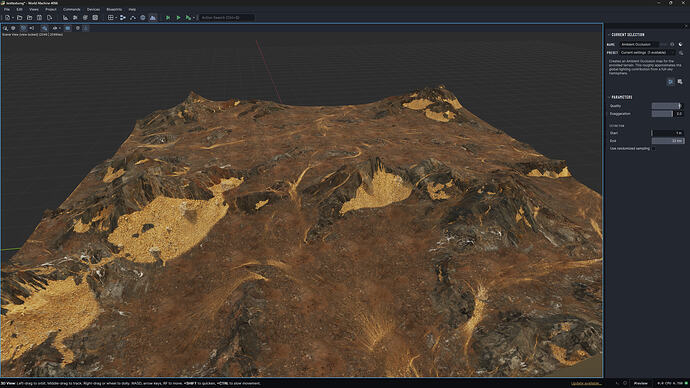
Task: Click the status bar circle icon
Action: coord(625,383)
